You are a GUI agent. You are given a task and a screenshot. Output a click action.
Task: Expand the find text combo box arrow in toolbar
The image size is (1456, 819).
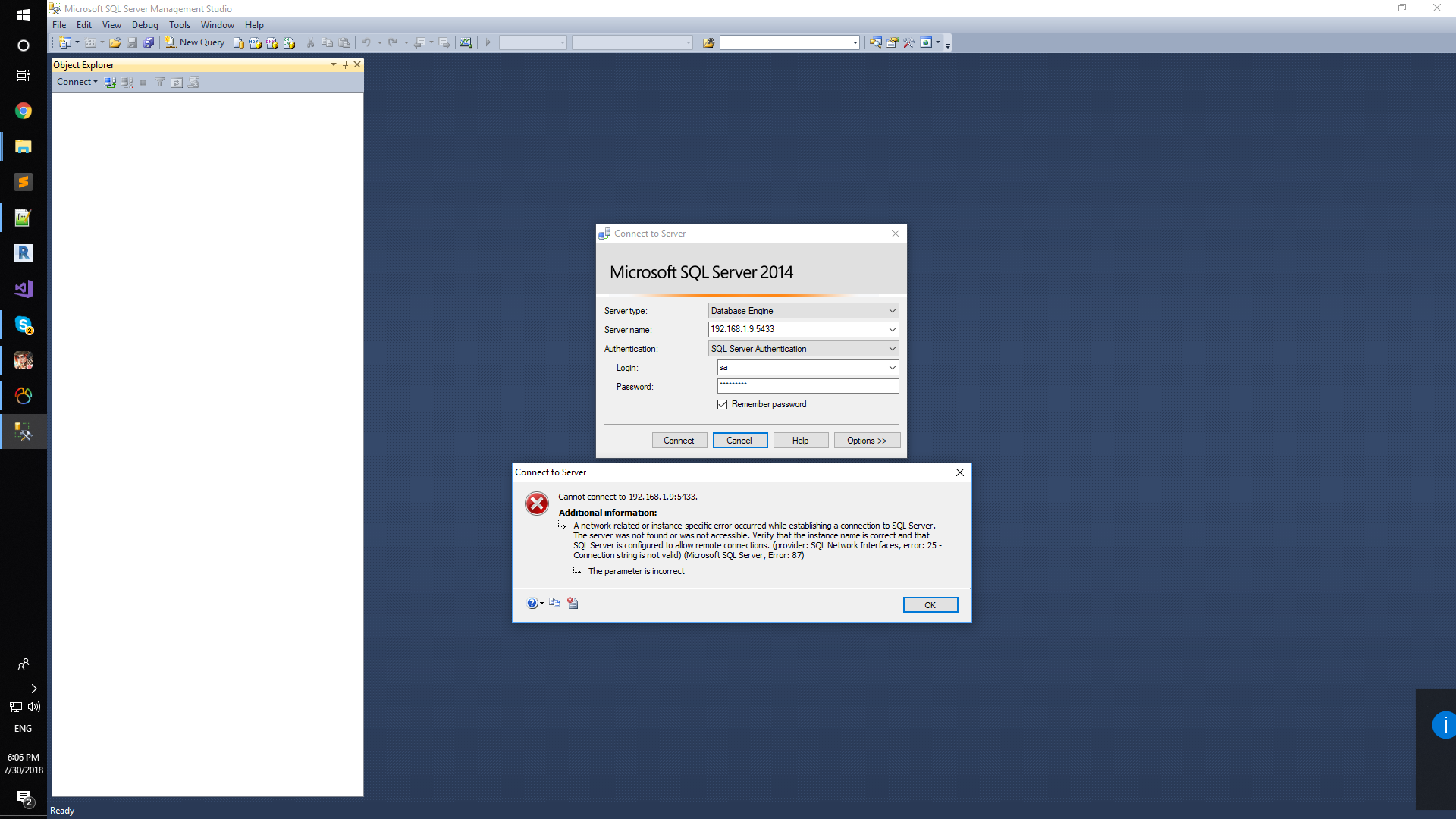855,42
